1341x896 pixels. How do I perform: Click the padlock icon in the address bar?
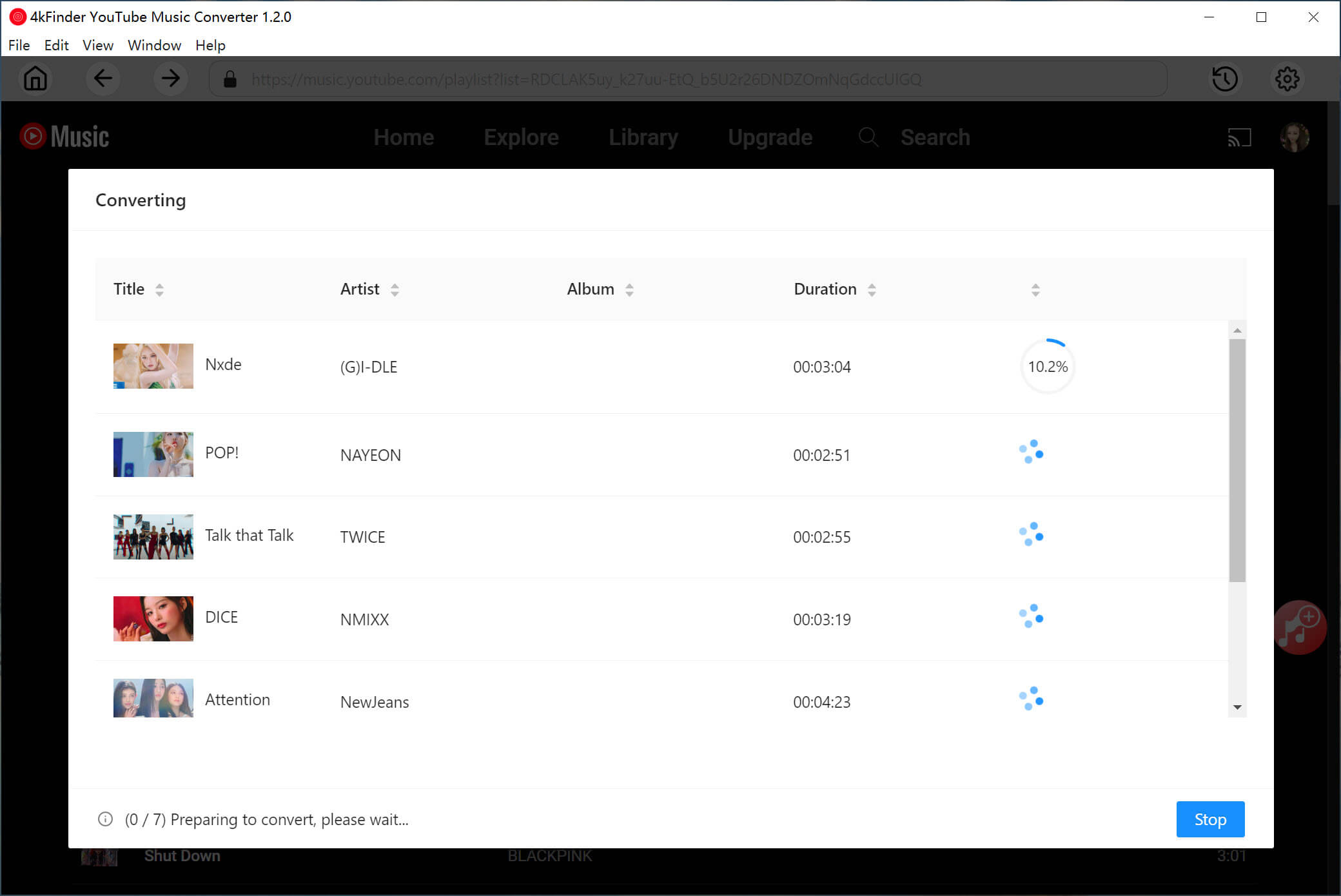(229, 79)
